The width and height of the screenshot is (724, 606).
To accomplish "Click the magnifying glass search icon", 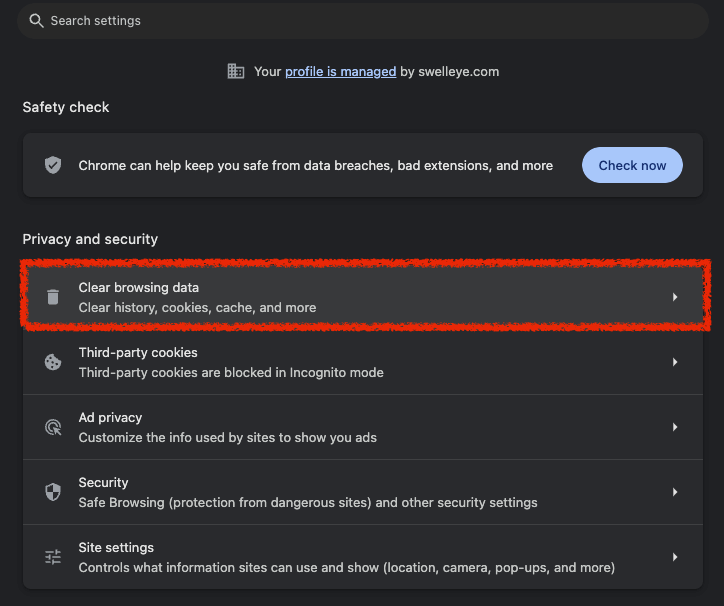I will click(x=37, y=21).
